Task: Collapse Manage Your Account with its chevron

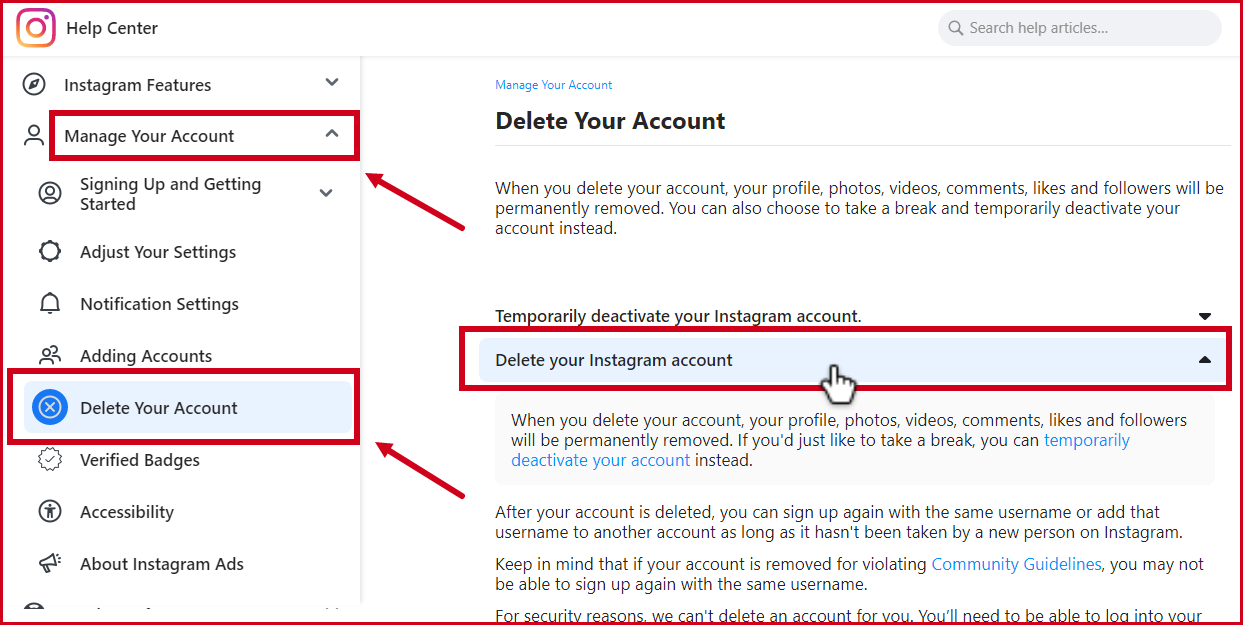Action: (x=332, y=134)
